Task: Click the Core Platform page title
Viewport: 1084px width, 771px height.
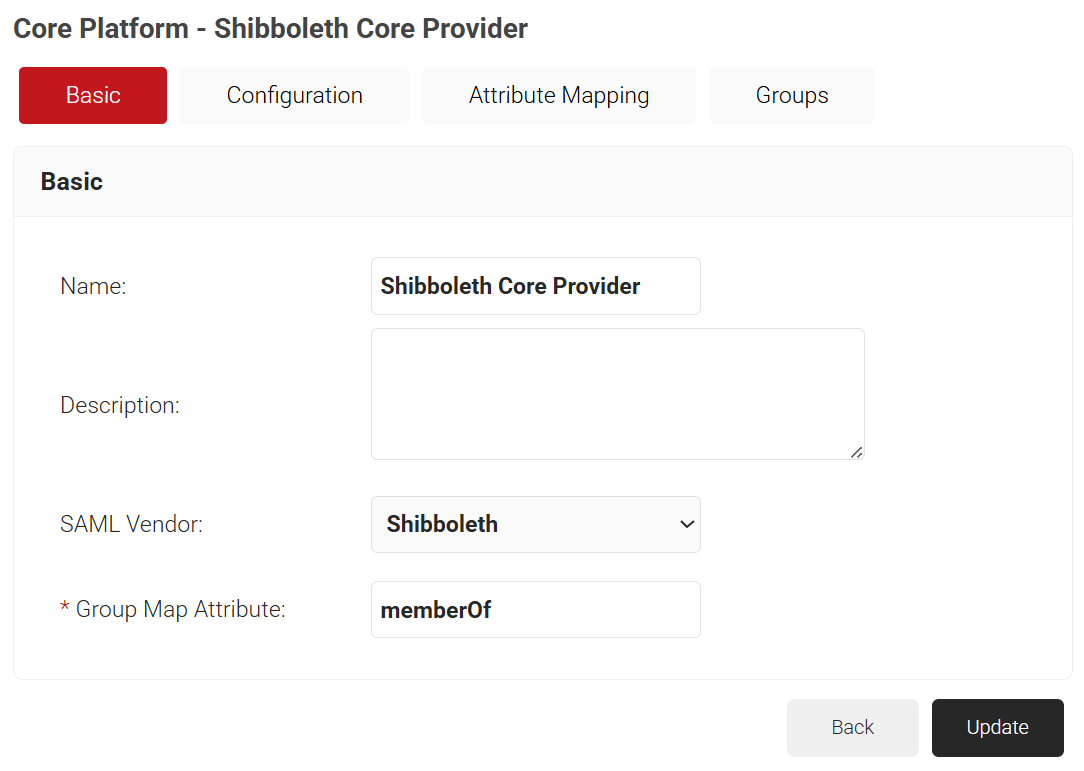Action: coord(270,28)
